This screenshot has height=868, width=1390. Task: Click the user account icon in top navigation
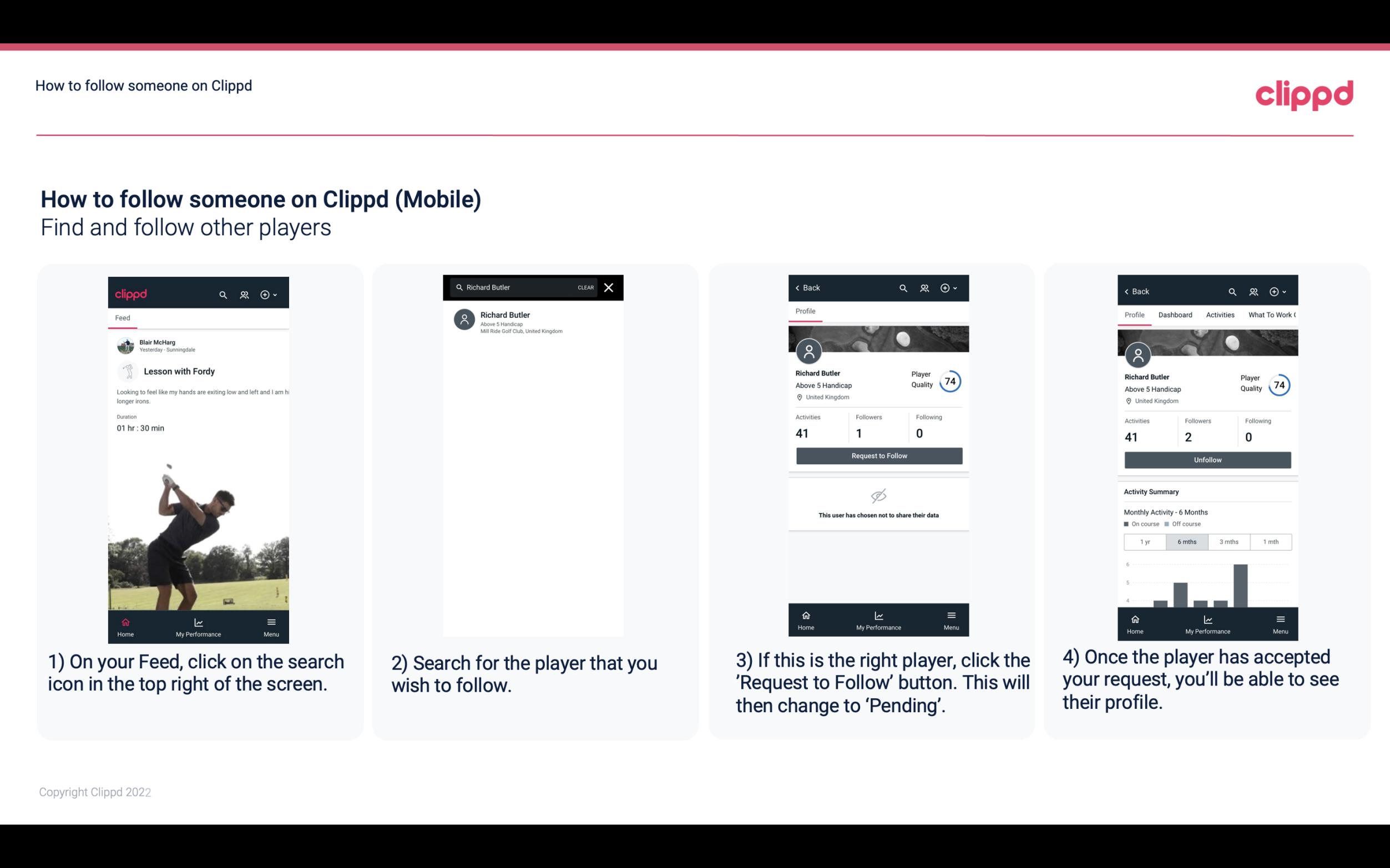pyautogui.click(x=243, y=293)
